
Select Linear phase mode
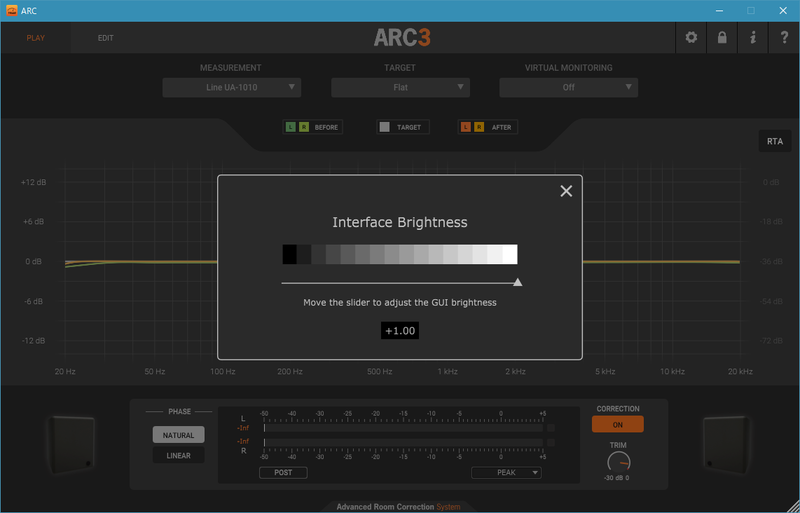[x=179, y=455]
